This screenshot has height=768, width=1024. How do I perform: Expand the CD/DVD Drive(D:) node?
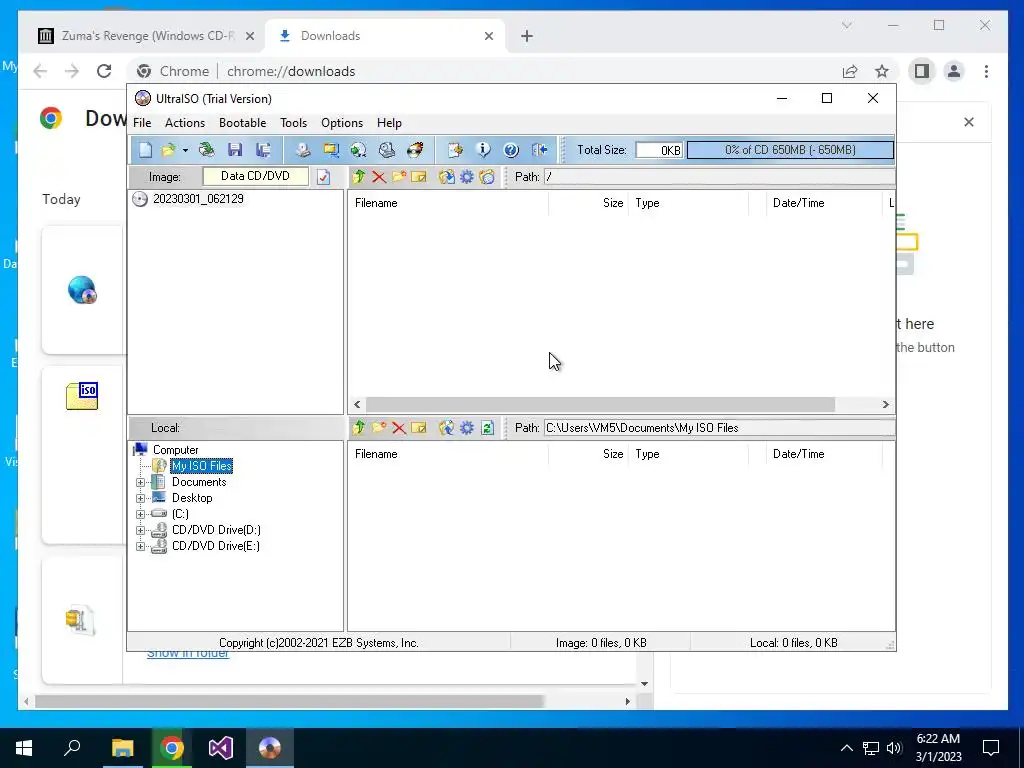point(140,530)
